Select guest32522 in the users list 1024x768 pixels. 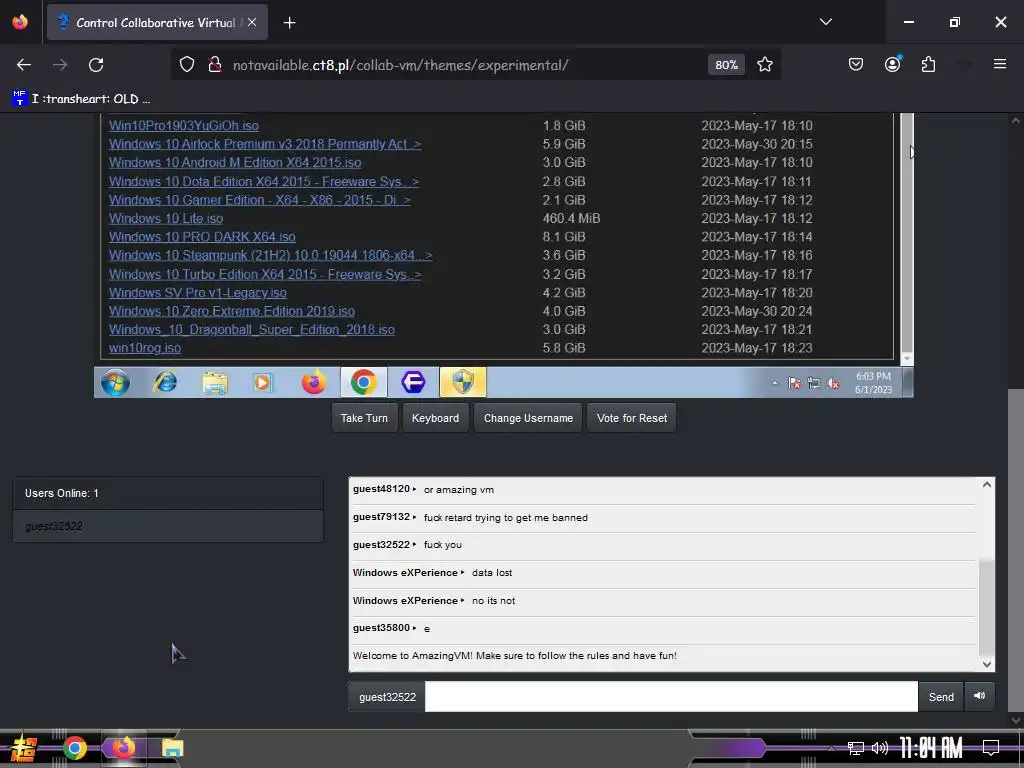point(168,526)
